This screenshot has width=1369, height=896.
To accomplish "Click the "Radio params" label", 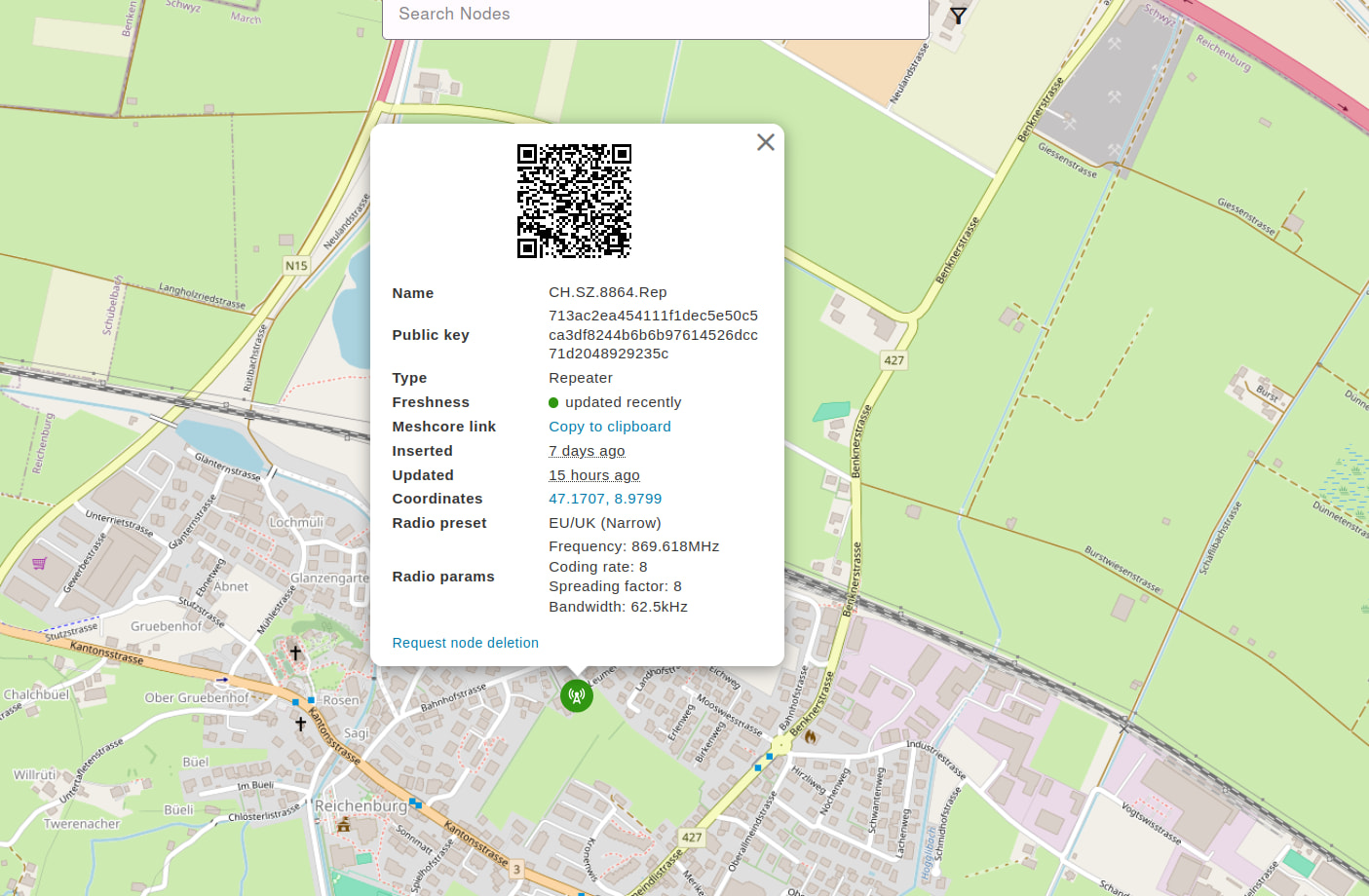I will 443,577.
